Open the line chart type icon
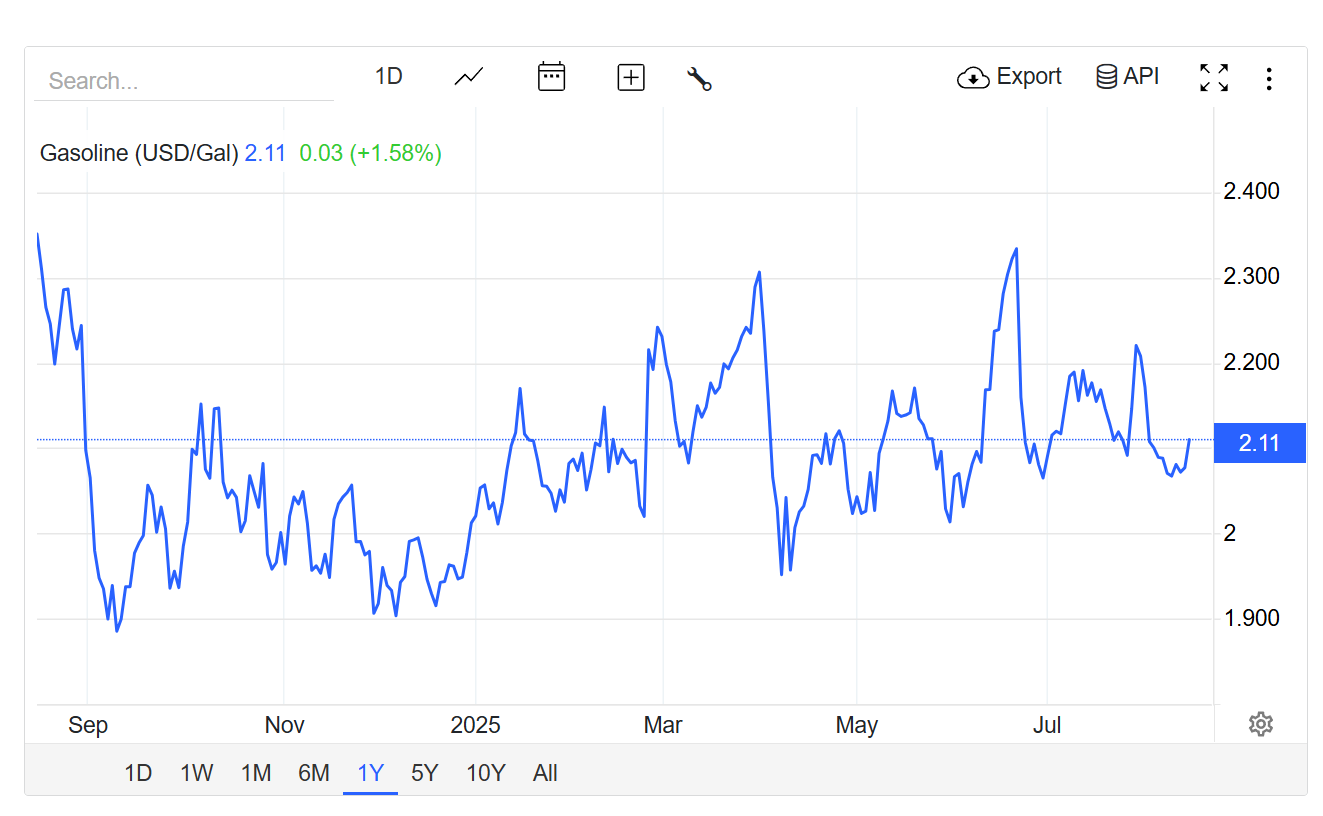Viewport: 1323px width, 816px height. tap(469, 77)
